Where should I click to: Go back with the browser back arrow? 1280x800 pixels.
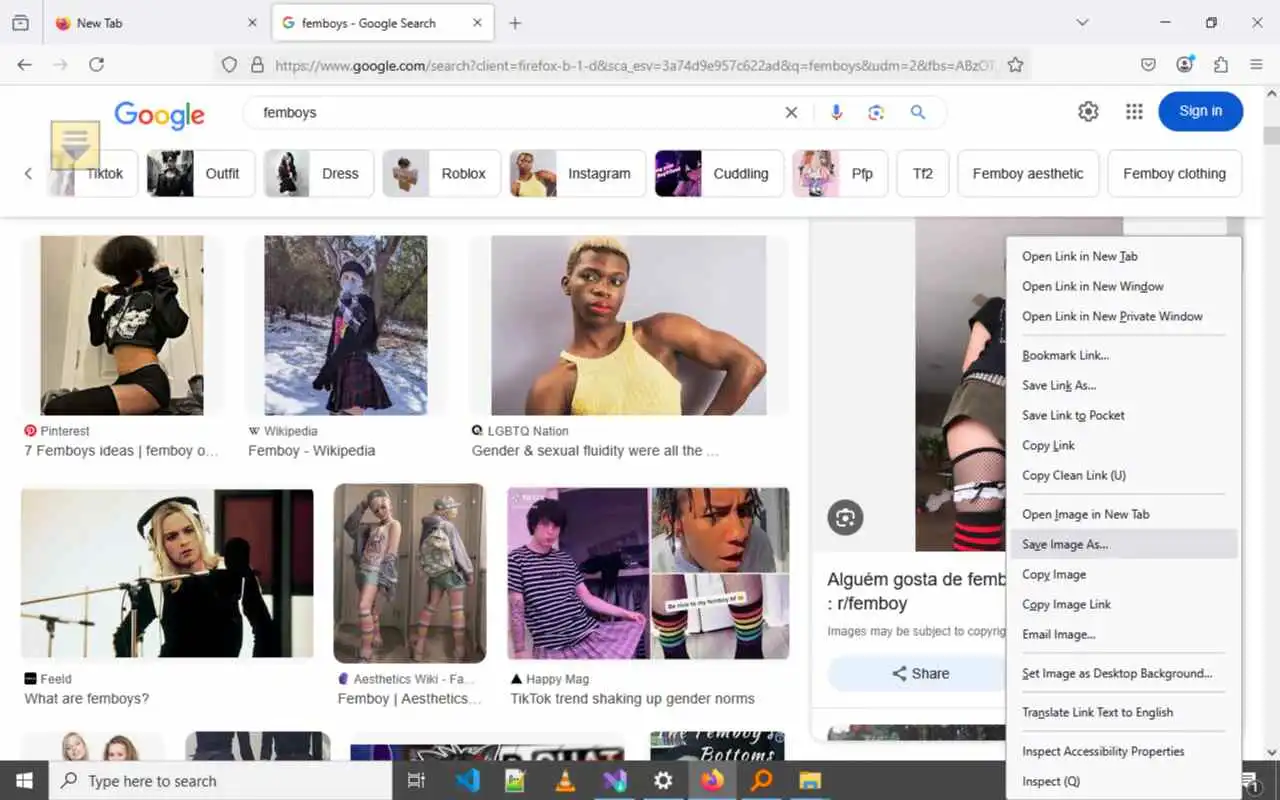tap(25, 64)
